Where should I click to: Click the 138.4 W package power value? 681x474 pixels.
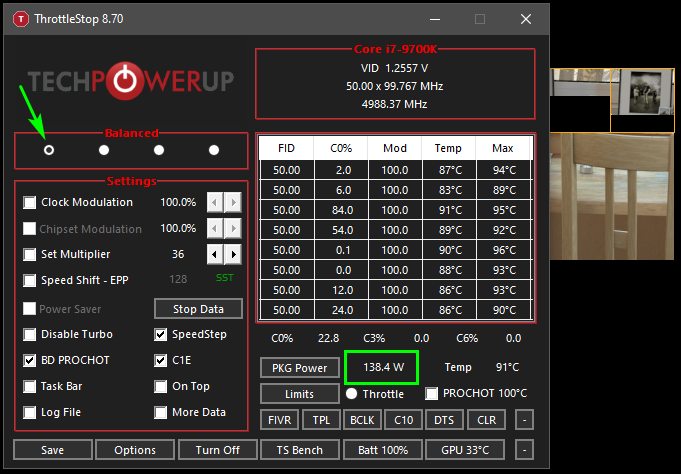381,368
